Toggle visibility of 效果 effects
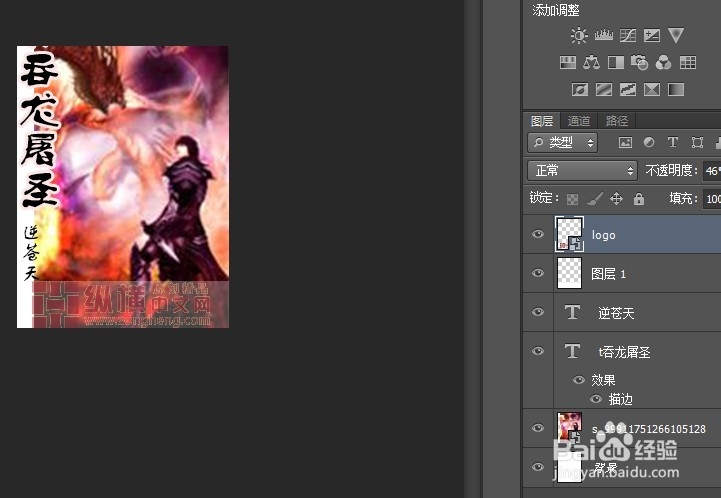The width and height of the screenshot is (721, 498). (579, 380)
